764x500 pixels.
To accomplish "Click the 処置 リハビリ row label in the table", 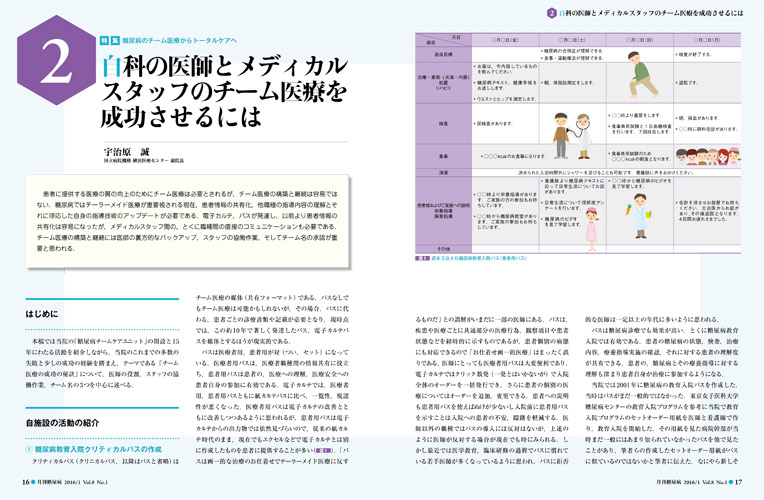I will tap(443, 83).
